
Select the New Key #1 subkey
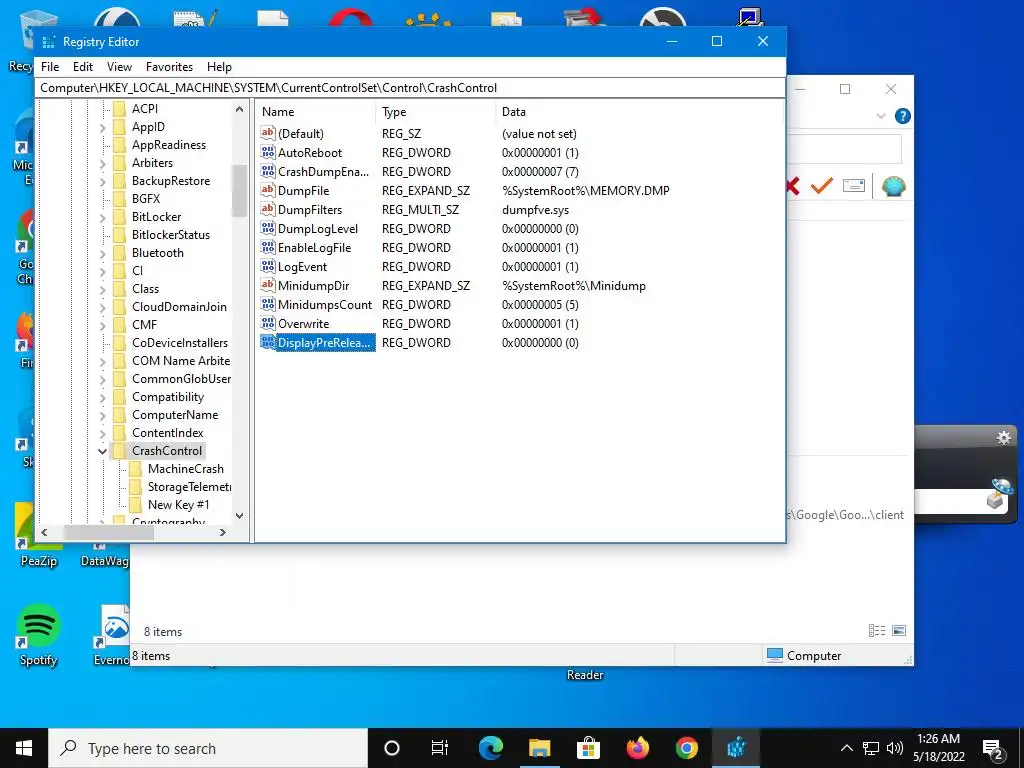(x=178, y=504)
